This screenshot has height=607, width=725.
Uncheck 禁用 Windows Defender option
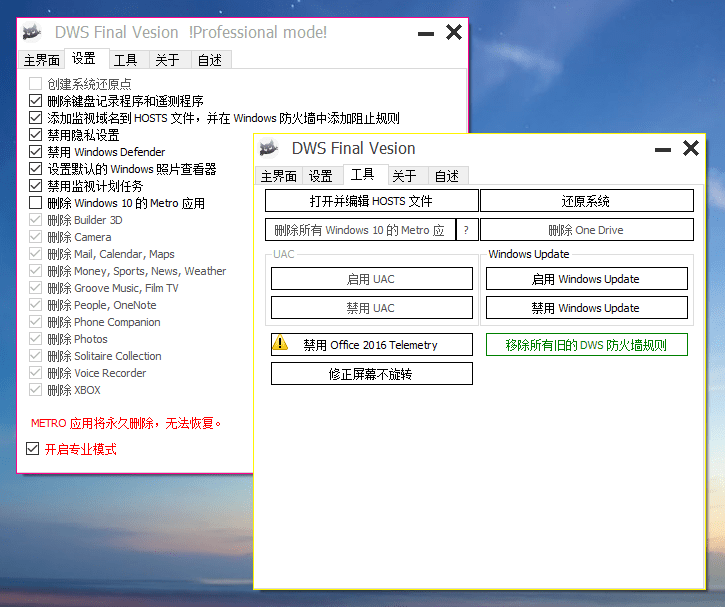[x=36, y=152]
